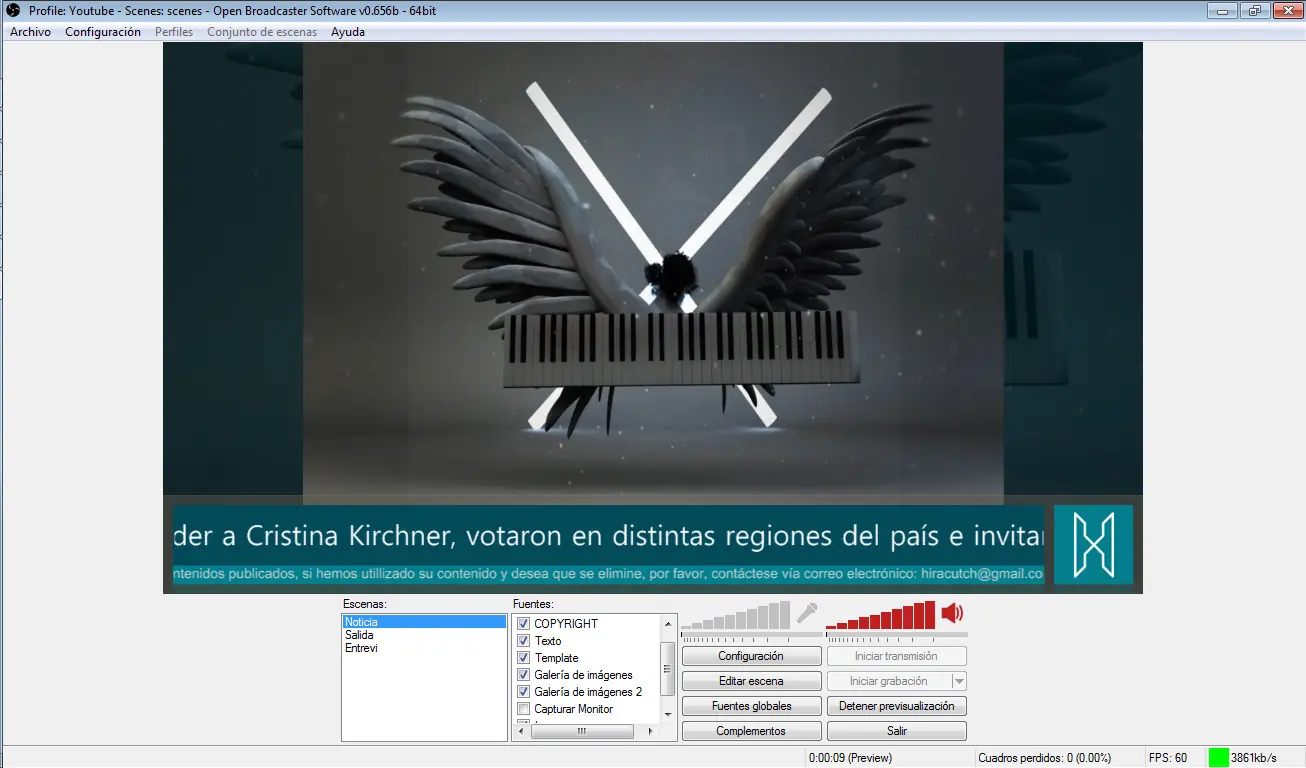Open the Configuración menu in the menu bar
The width and height of the screenshot is (1306, 768).
point(103,32)
